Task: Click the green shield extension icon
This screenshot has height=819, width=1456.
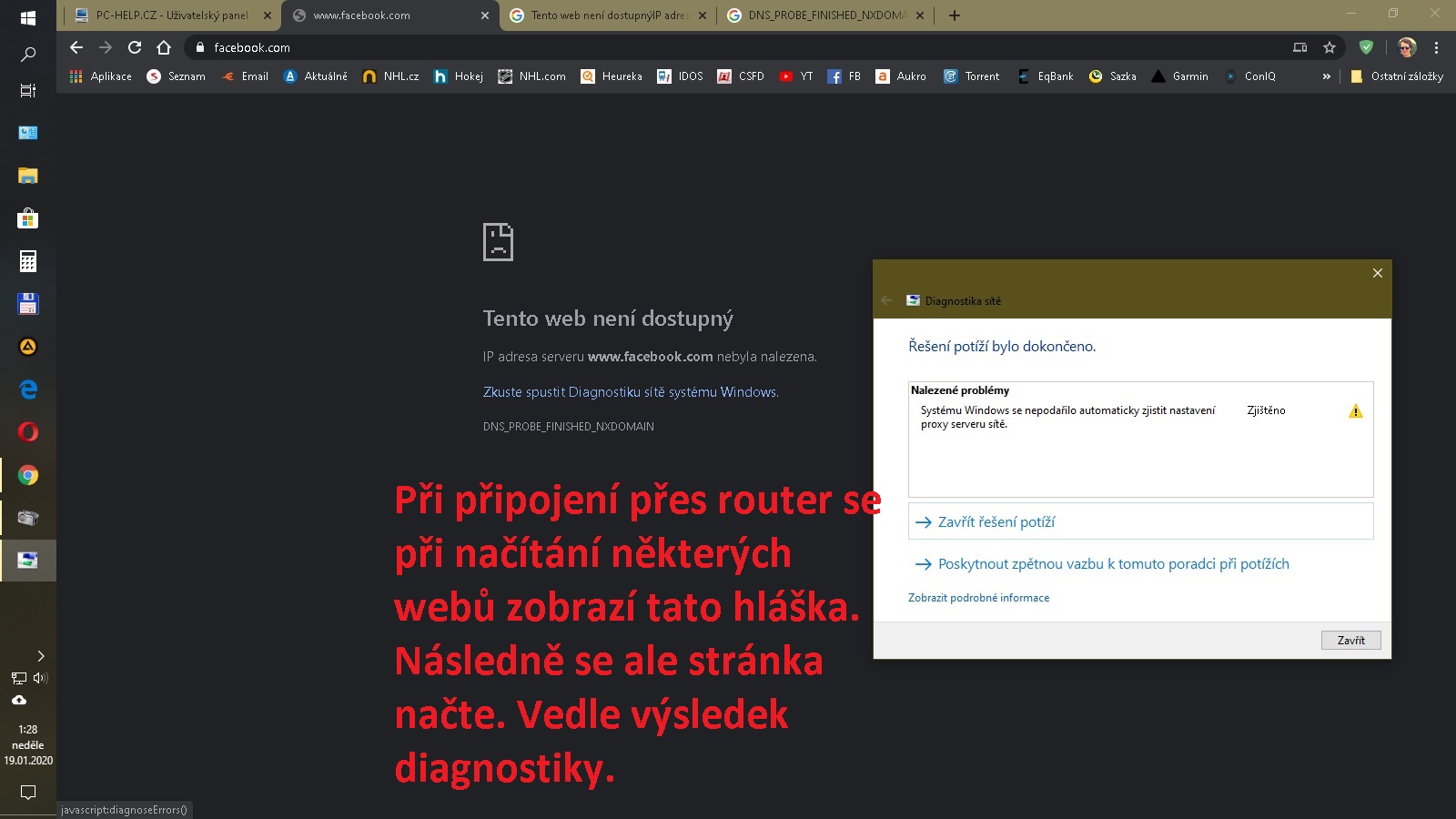Action: point(1366,47)
